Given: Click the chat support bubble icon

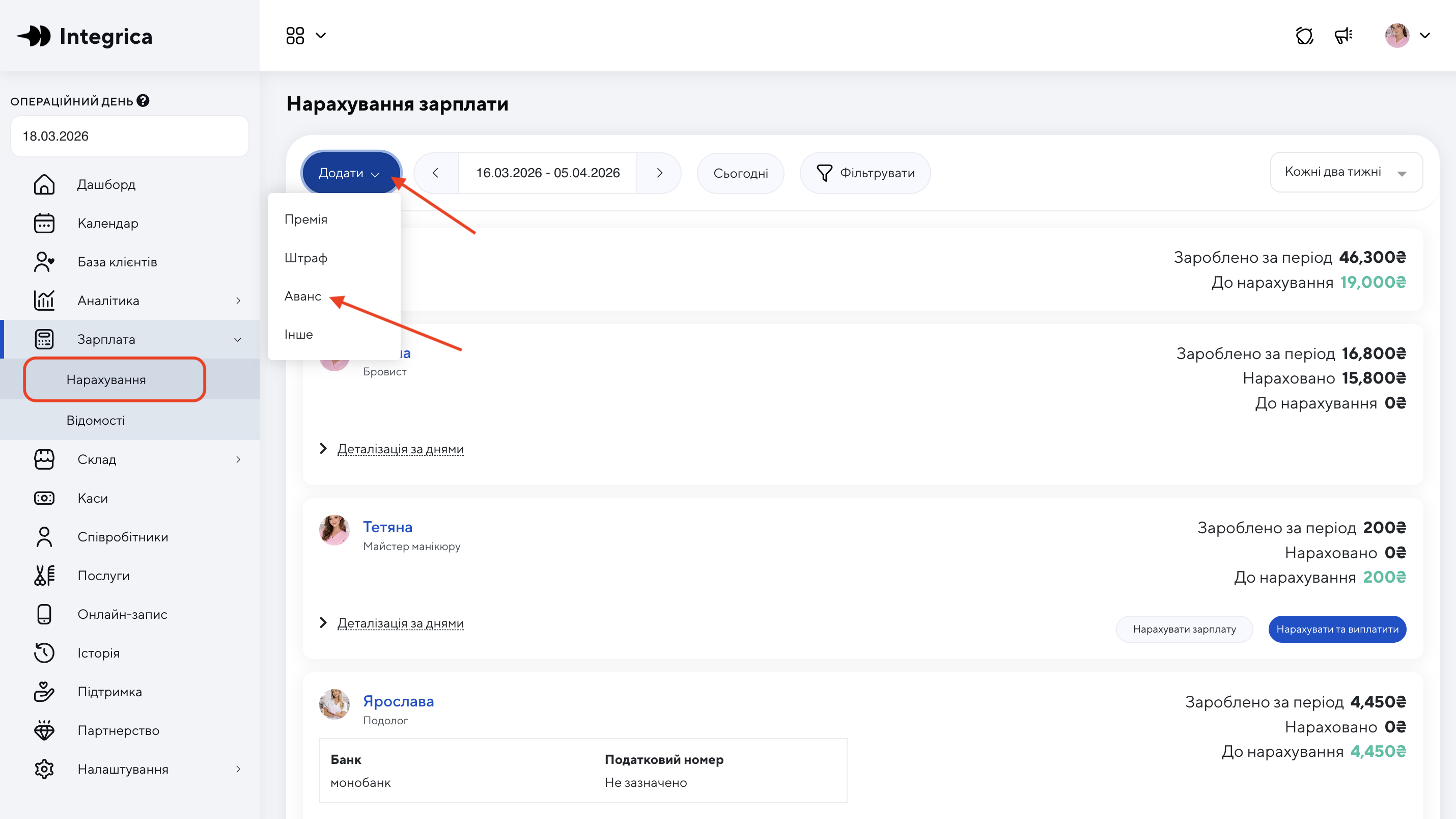Looking at the screenshot, I should [1304, 36].
